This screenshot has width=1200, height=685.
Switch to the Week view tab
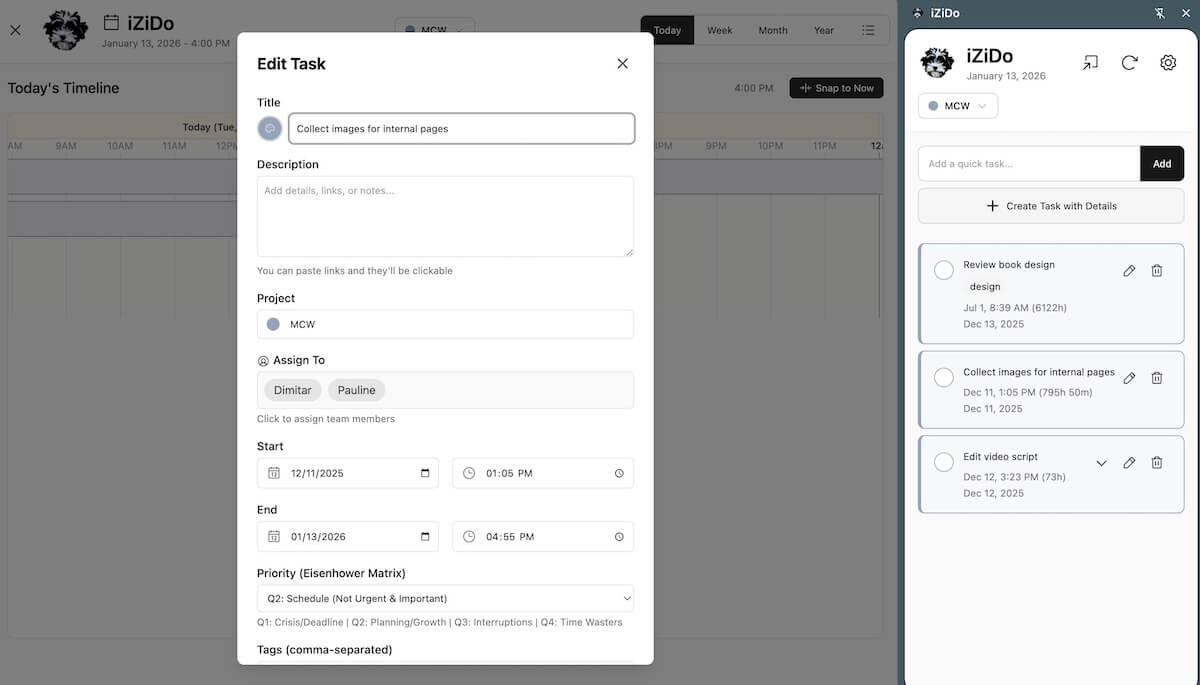720,30
